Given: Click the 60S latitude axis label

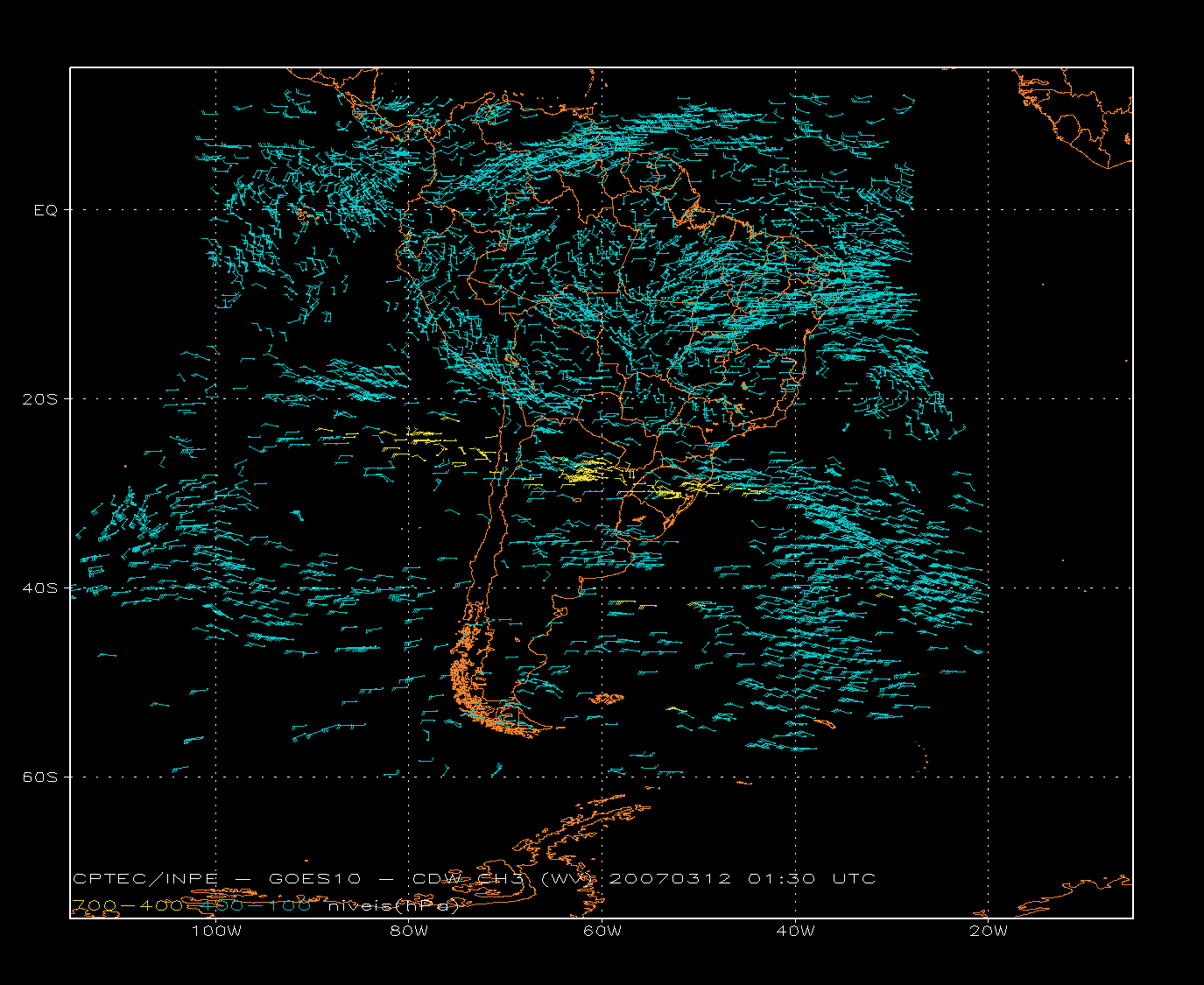Looking at the screenshot, I should pyautogui.click(x=39, y=777).
